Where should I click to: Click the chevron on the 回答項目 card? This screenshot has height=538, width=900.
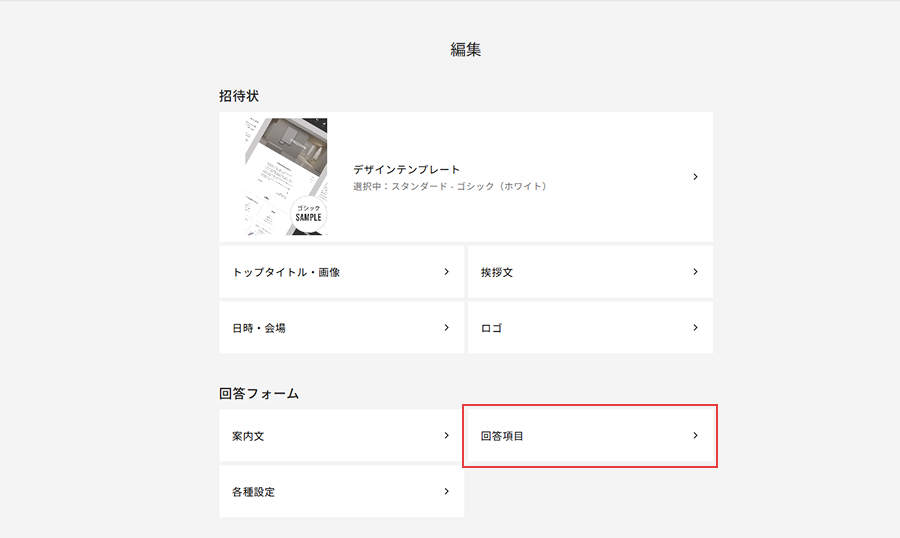point(695,436)
